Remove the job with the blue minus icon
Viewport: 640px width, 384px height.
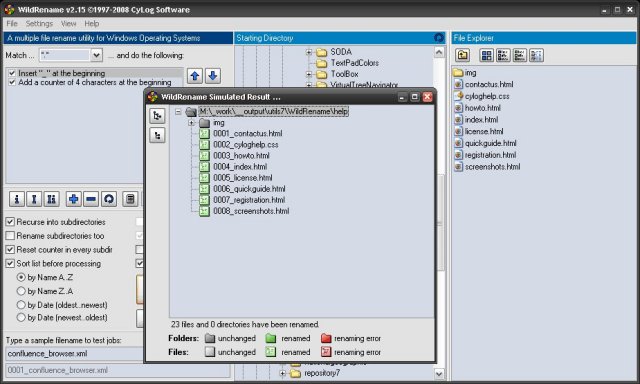[91, 199]
